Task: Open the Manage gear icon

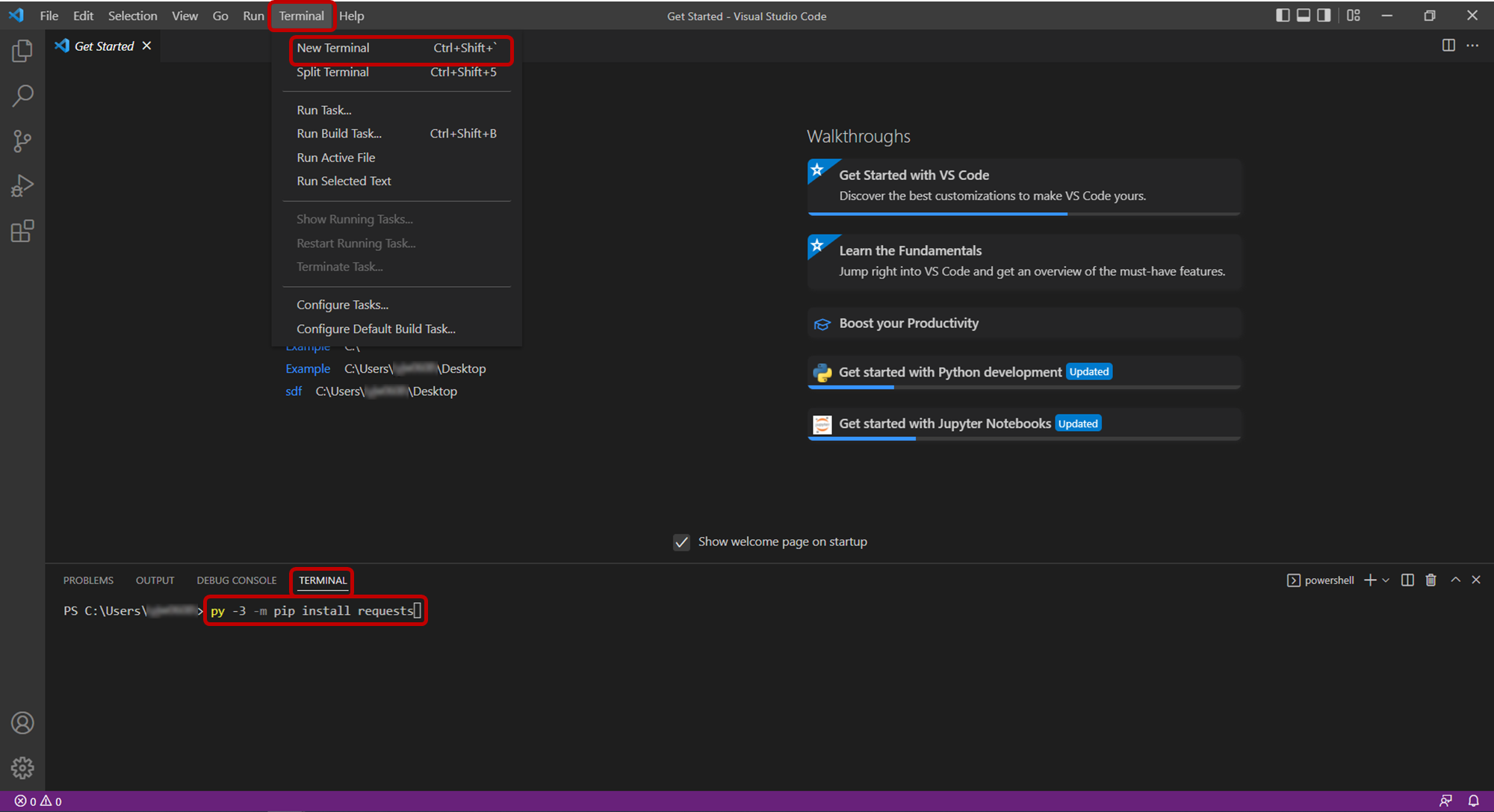Action: pyautogui.click(x=22, y=768)
